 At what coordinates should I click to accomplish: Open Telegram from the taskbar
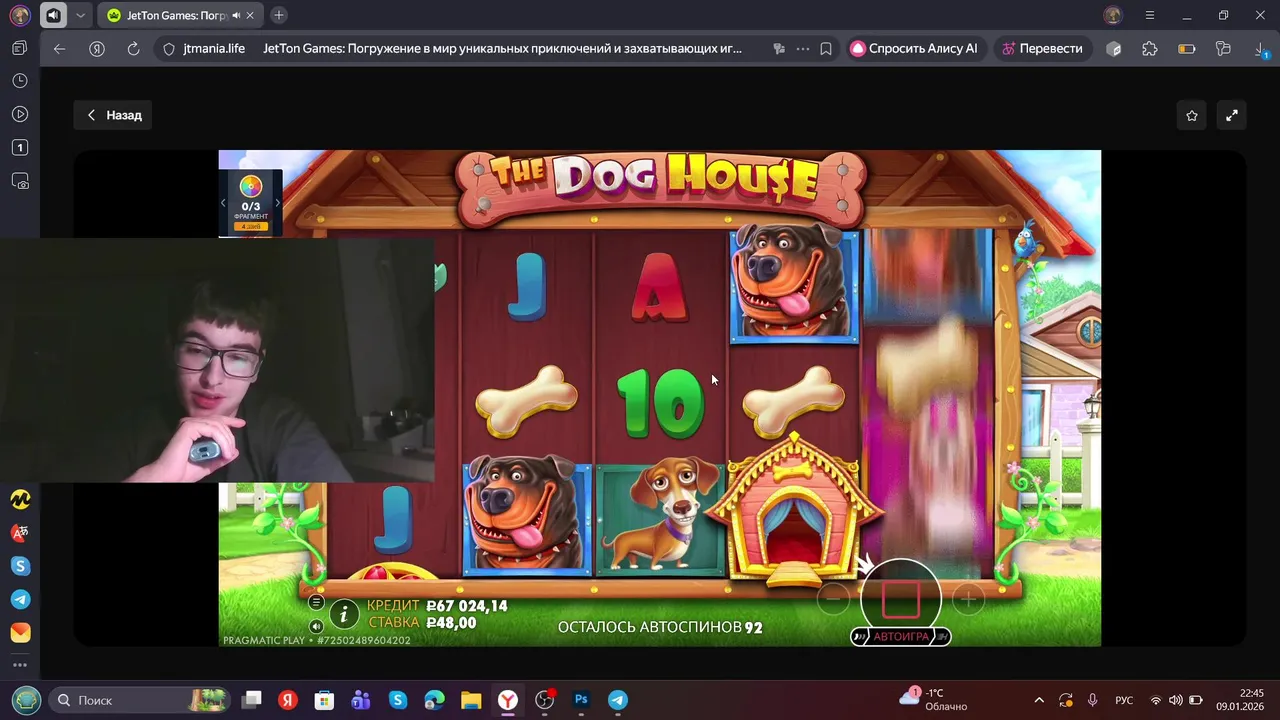618,700
